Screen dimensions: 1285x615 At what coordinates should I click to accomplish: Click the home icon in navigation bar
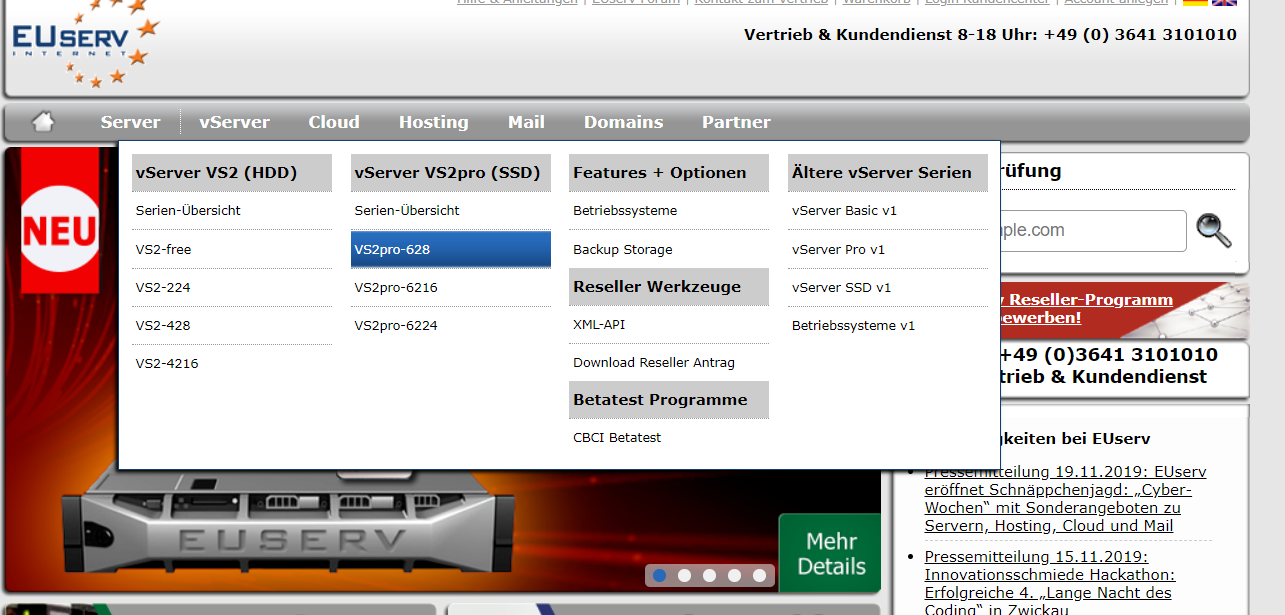43,122
